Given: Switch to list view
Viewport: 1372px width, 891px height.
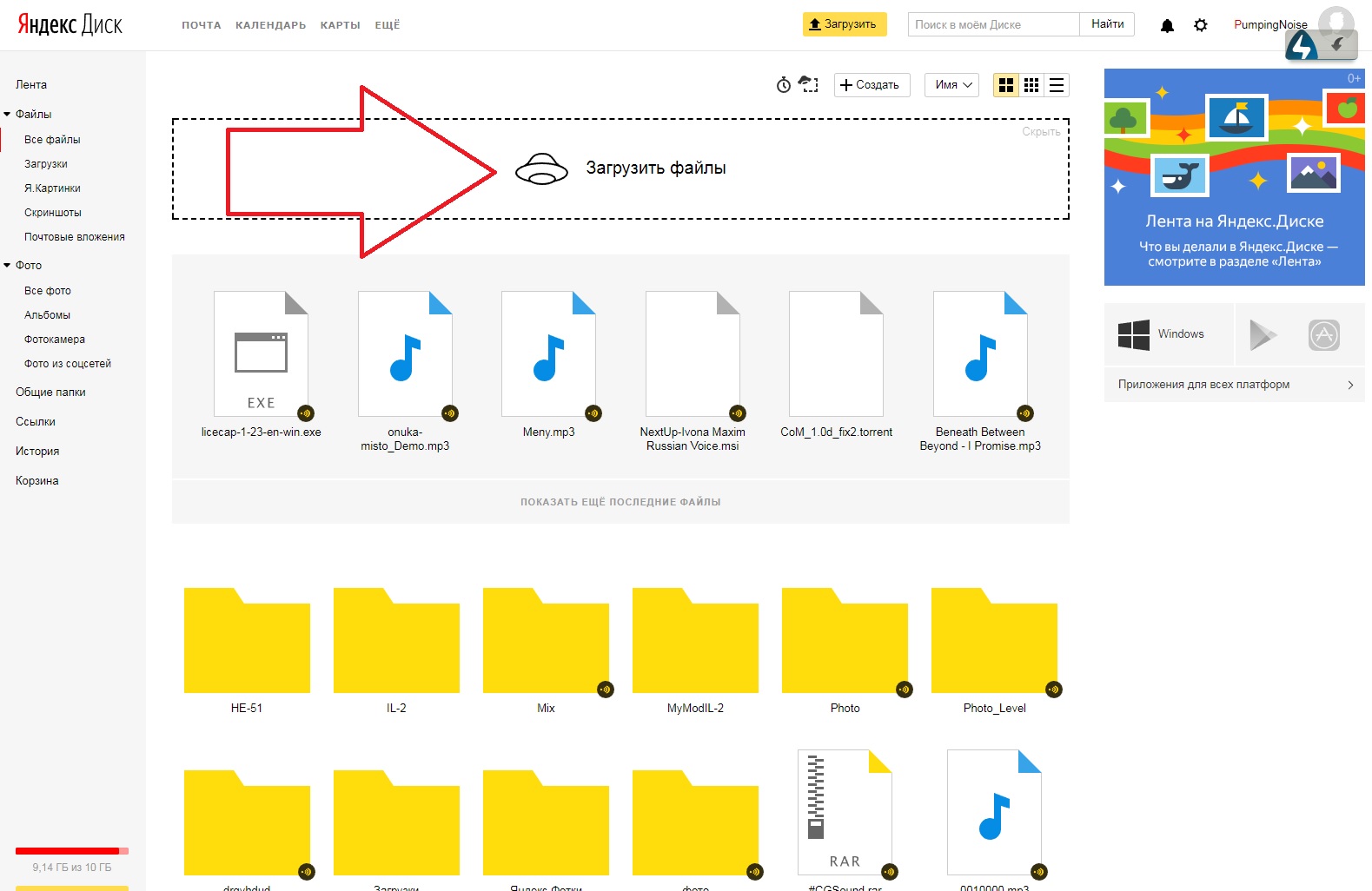Looking at the screenshot, I should [1057, 85].
